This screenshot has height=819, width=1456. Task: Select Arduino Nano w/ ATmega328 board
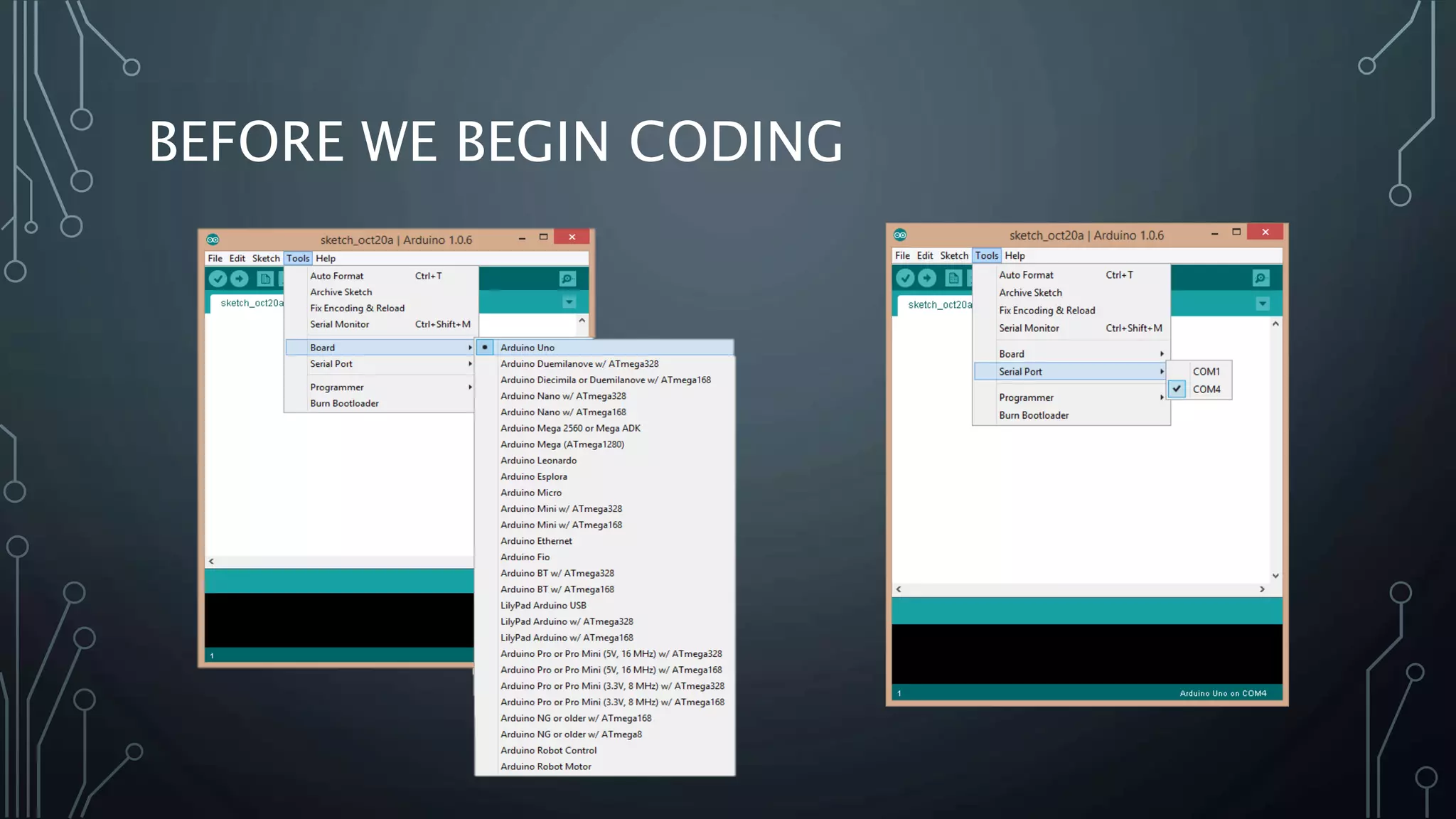coord(604,396)
